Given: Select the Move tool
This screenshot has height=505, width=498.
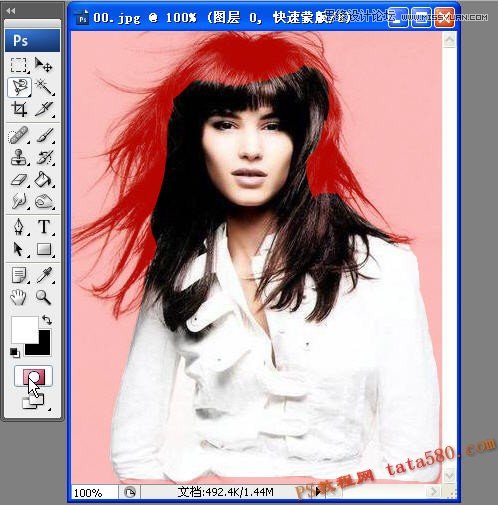Looking at the screenshot, I should click(x=44, y=65).
